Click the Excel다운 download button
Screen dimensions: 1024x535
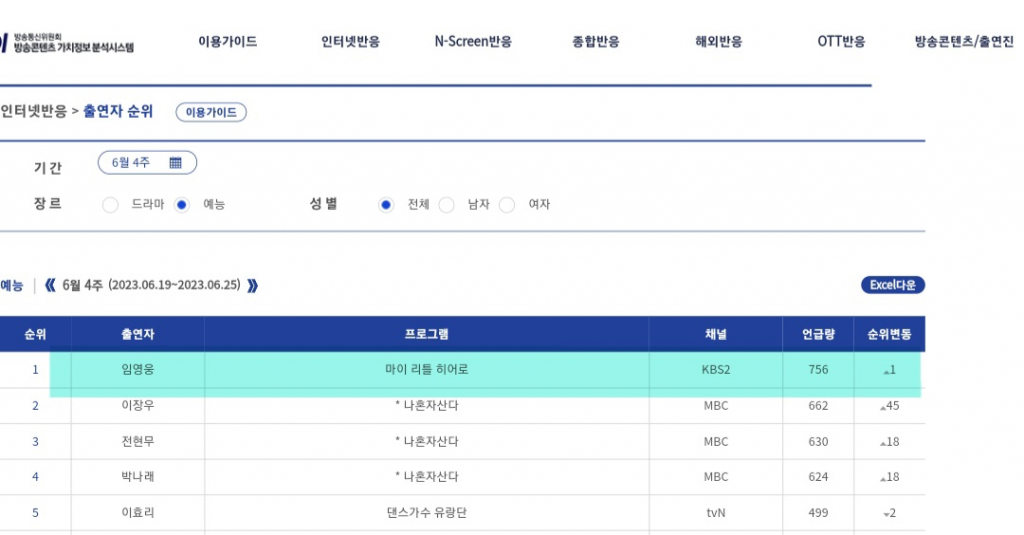892,286
